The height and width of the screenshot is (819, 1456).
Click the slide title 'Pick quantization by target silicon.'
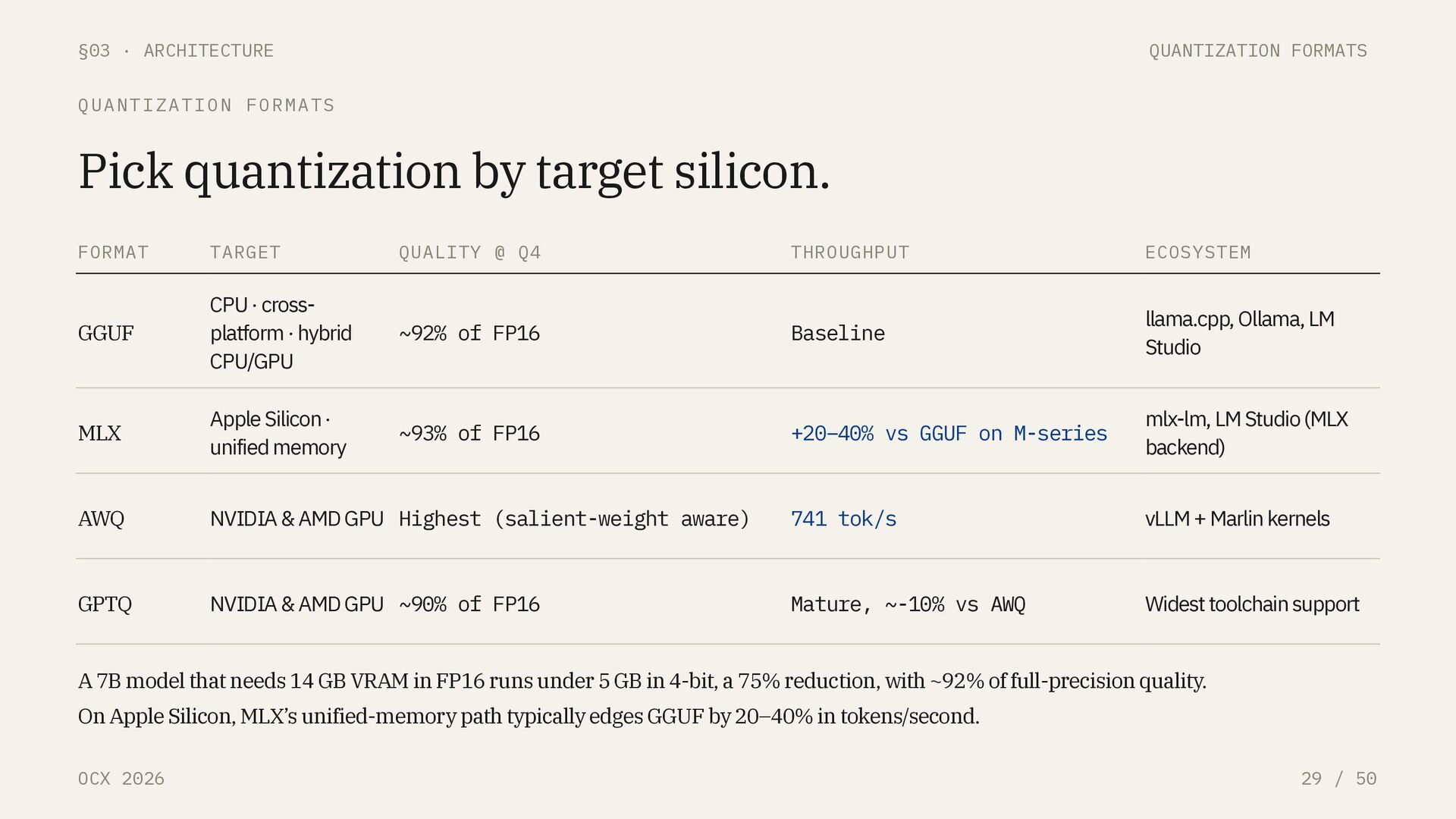click(x=453, y=171)
